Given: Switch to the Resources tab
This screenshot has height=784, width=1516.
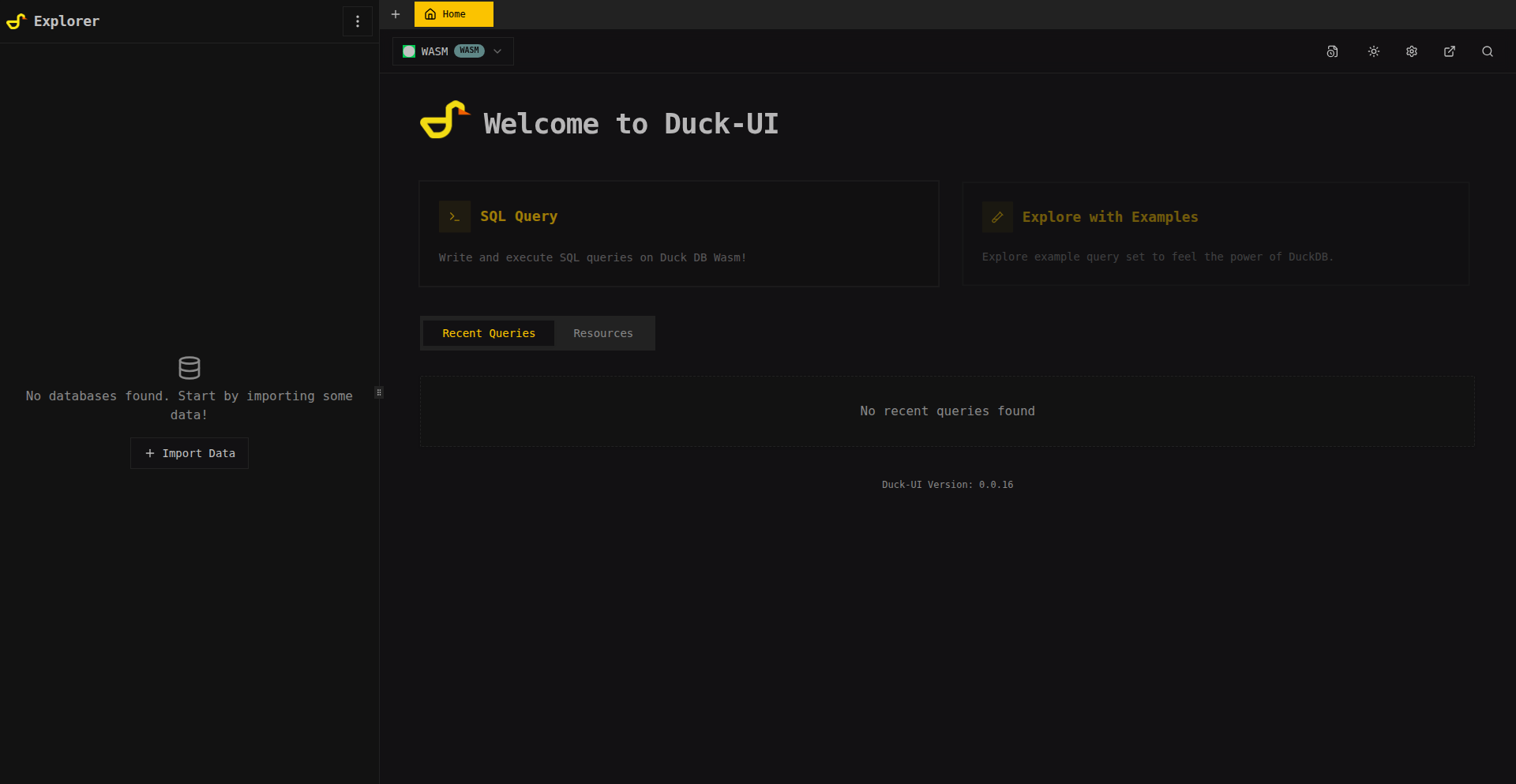Looking at the screenshot, I should click(x=603, y=333).
